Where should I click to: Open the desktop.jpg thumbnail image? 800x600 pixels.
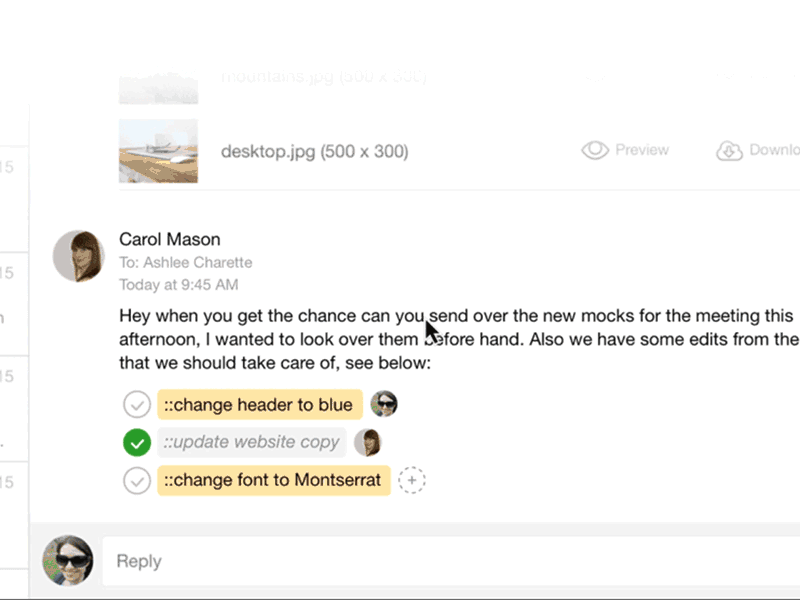pyautogui.click(x=158, y=151)
